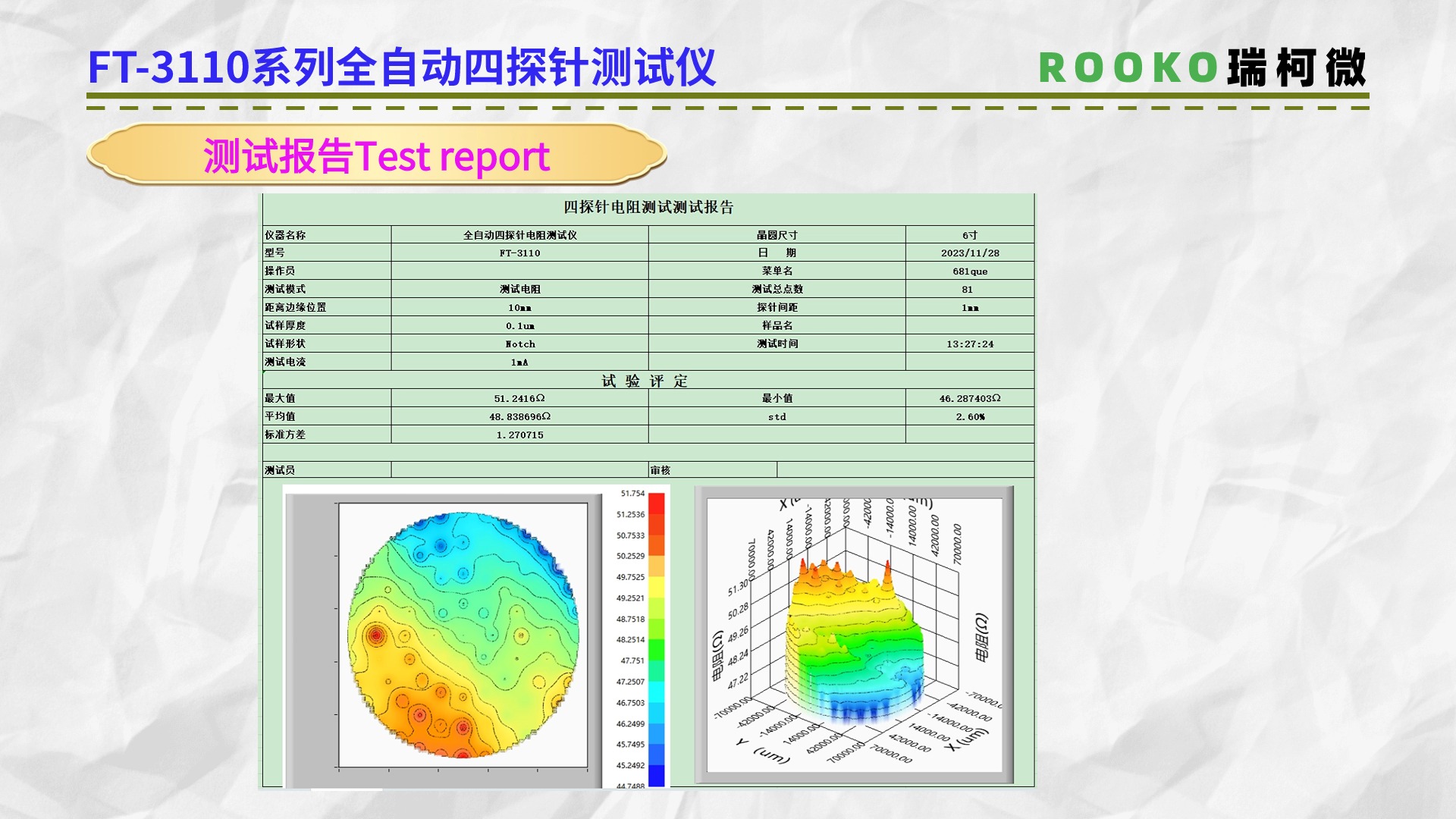The width and height of the screenshot is (1456, 819).
Task: Click the 试验评定 section heading
Action: [645, 381]
